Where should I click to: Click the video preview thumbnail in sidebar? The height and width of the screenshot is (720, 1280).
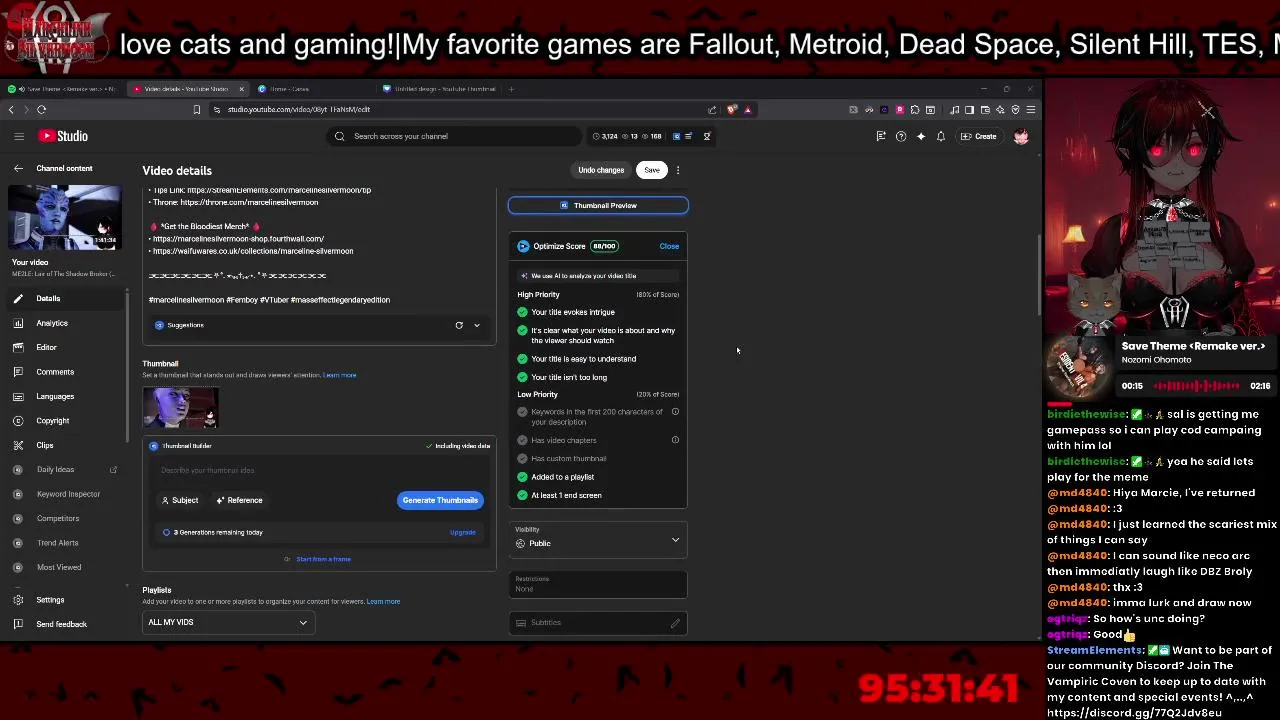pyautogui.click(x=65, y=217)
